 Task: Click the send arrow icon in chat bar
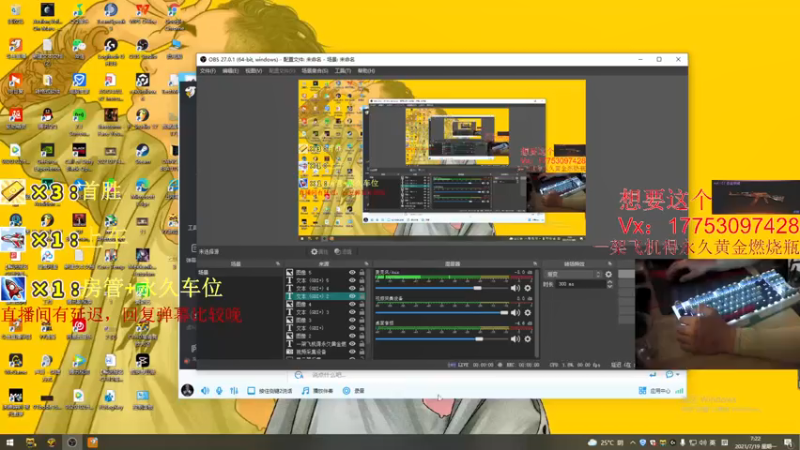pyautogui.click(x=653, y=374)
